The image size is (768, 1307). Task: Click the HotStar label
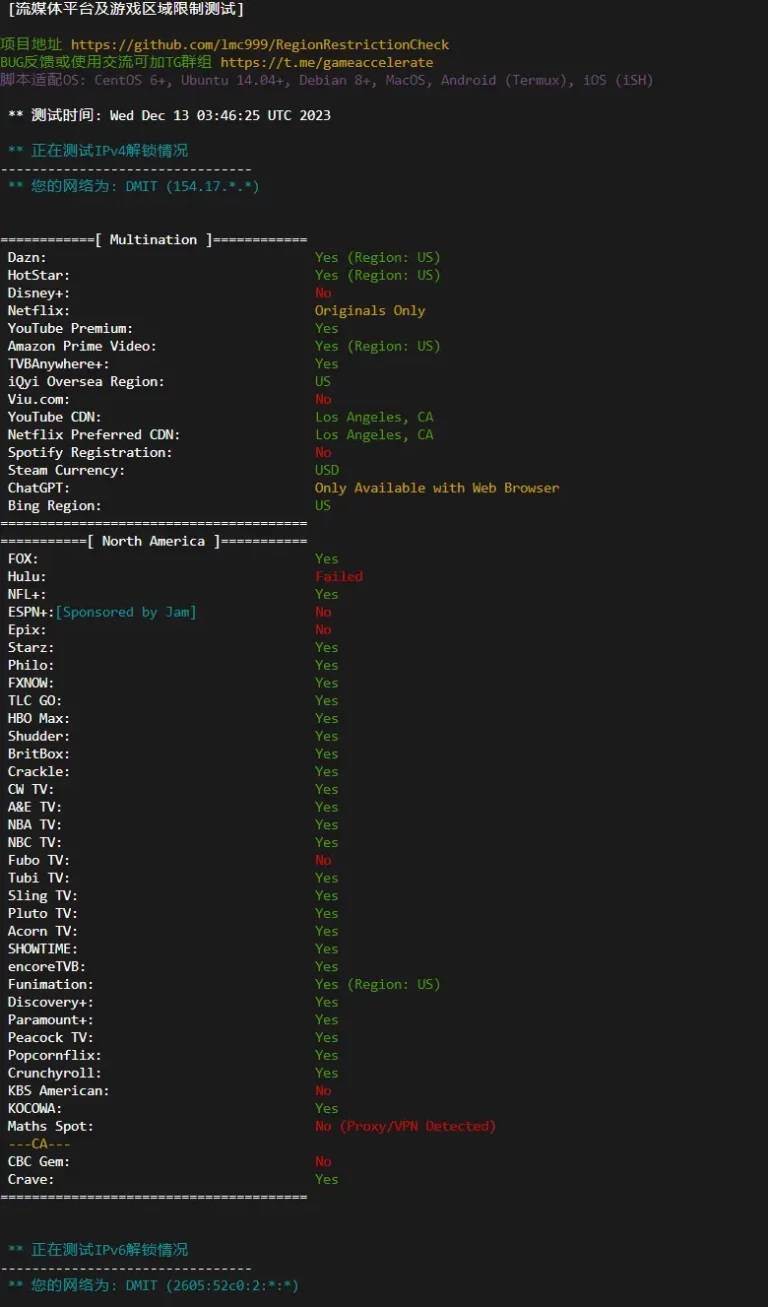point(39,275)
